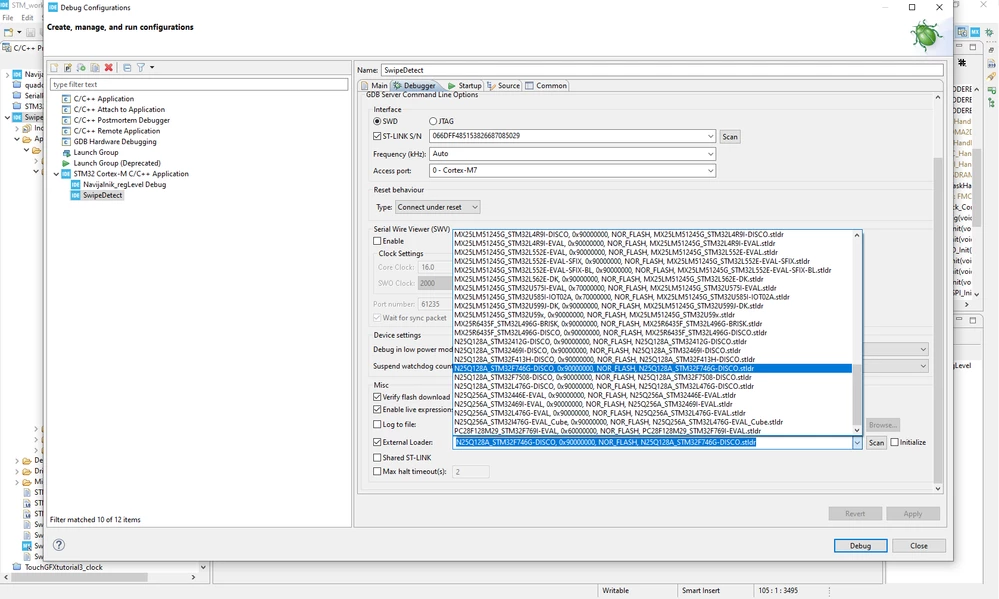Screen dimensions: 999x599
Task: Open the Debug in low power modes dropdown
Action: click(x=923, y=350)
